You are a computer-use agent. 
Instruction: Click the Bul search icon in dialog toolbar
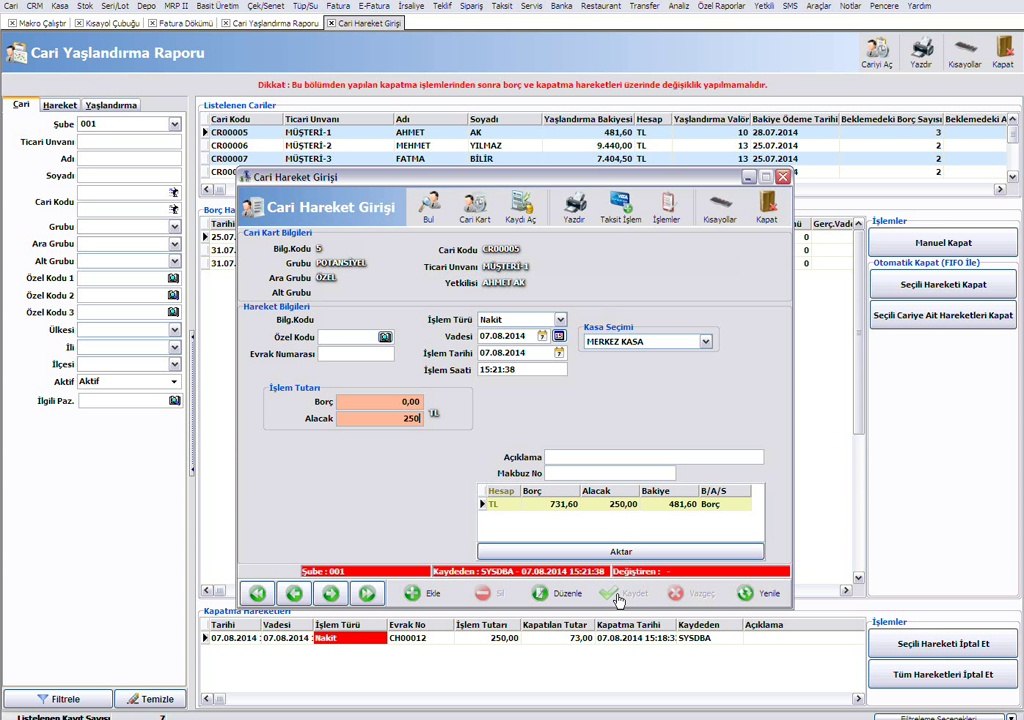click(429, 206)
